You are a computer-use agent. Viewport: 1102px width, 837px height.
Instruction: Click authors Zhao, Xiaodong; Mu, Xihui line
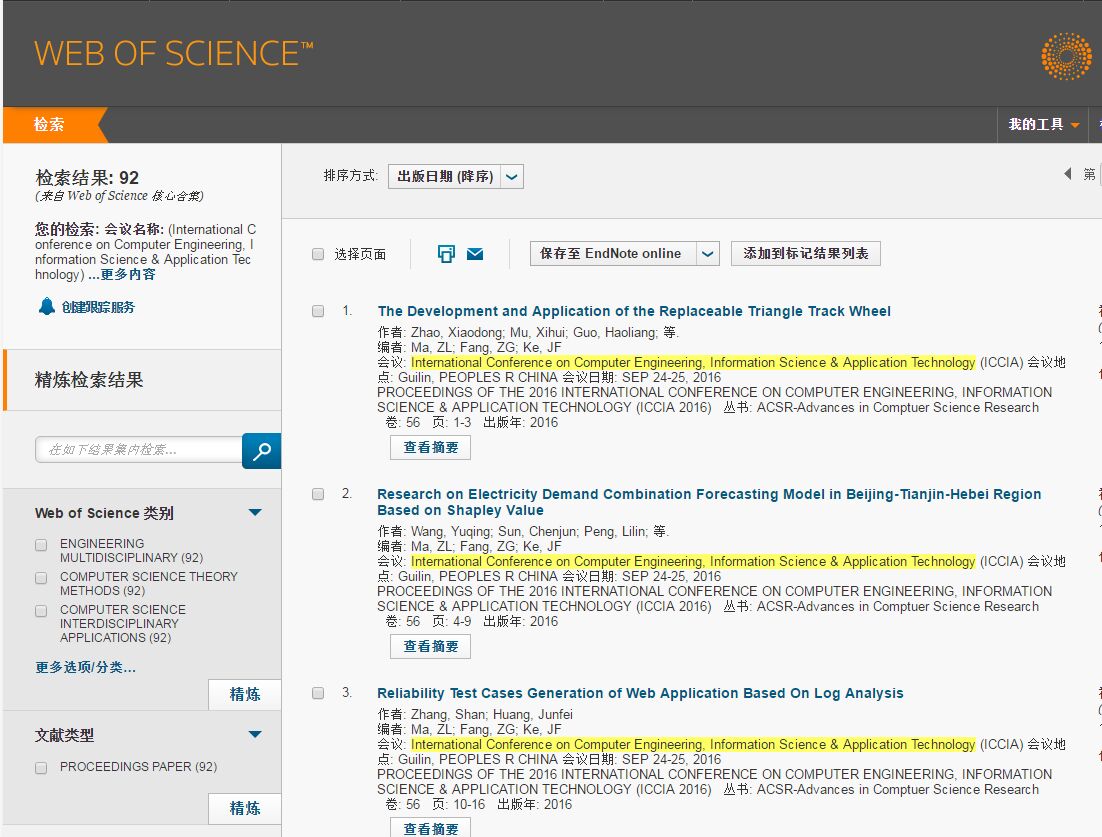[x=527, y=332]
